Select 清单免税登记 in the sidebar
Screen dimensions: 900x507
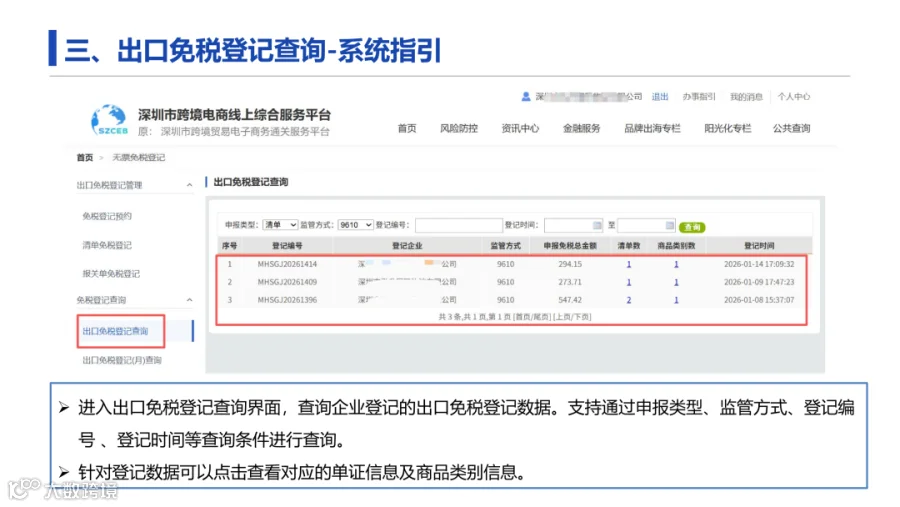(x=107, y=245)
